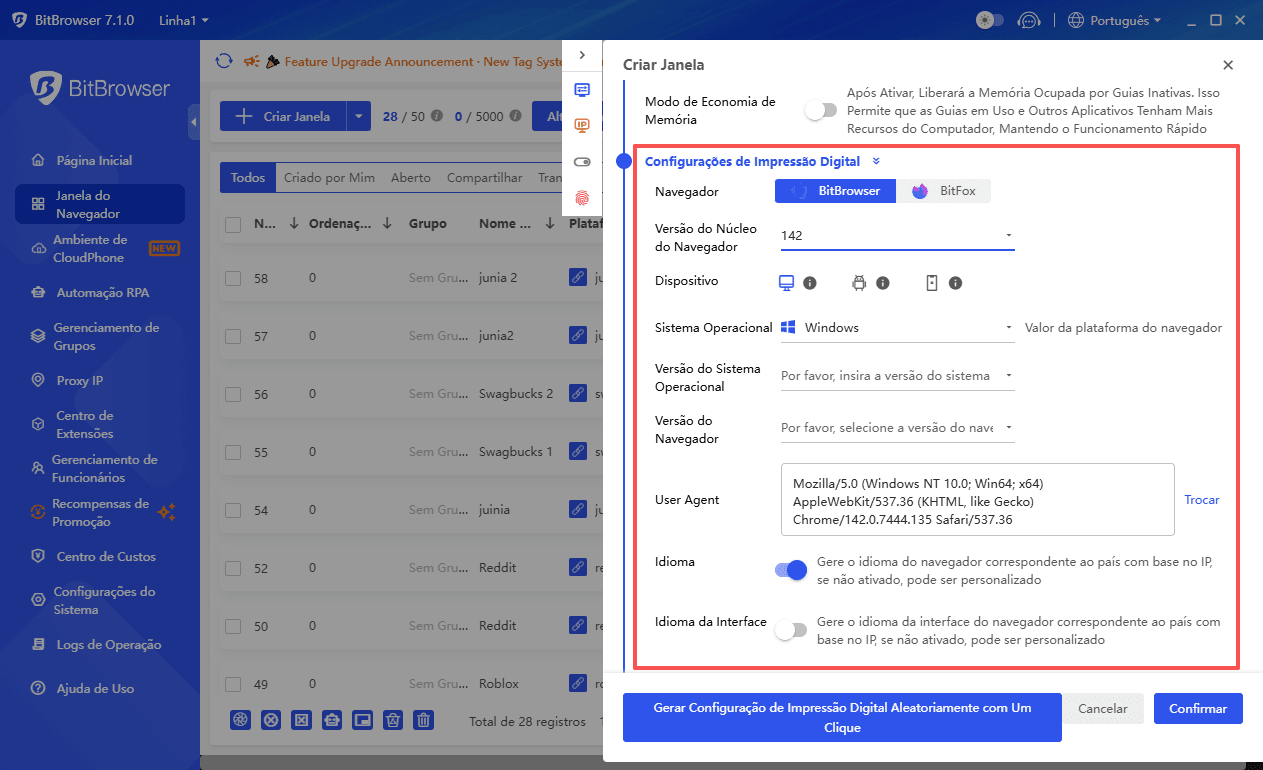Toggle the theme switch in title bar
The height and width of the screenshot is (770, 1263).
point(989,20)
